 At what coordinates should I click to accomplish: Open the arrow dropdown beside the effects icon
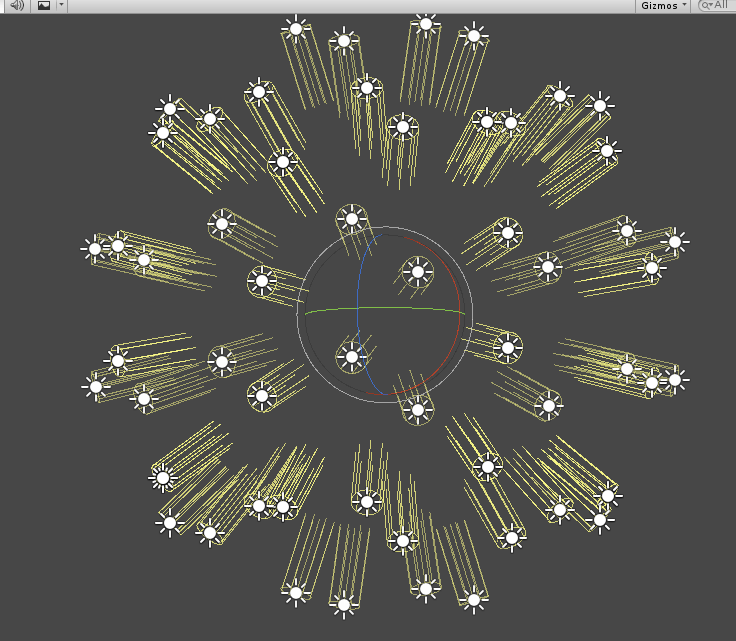click(61, 5)
